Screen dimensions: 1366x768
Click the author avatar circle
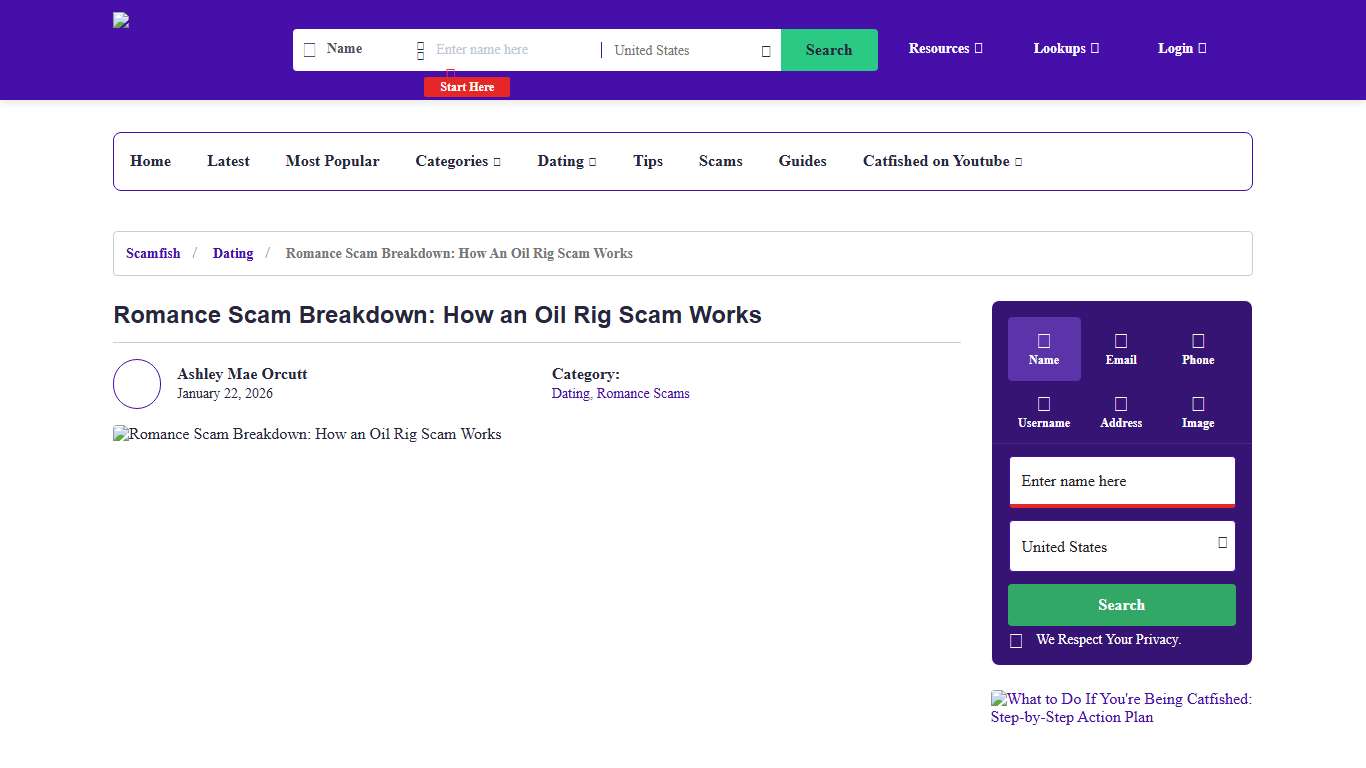[137, 384]
